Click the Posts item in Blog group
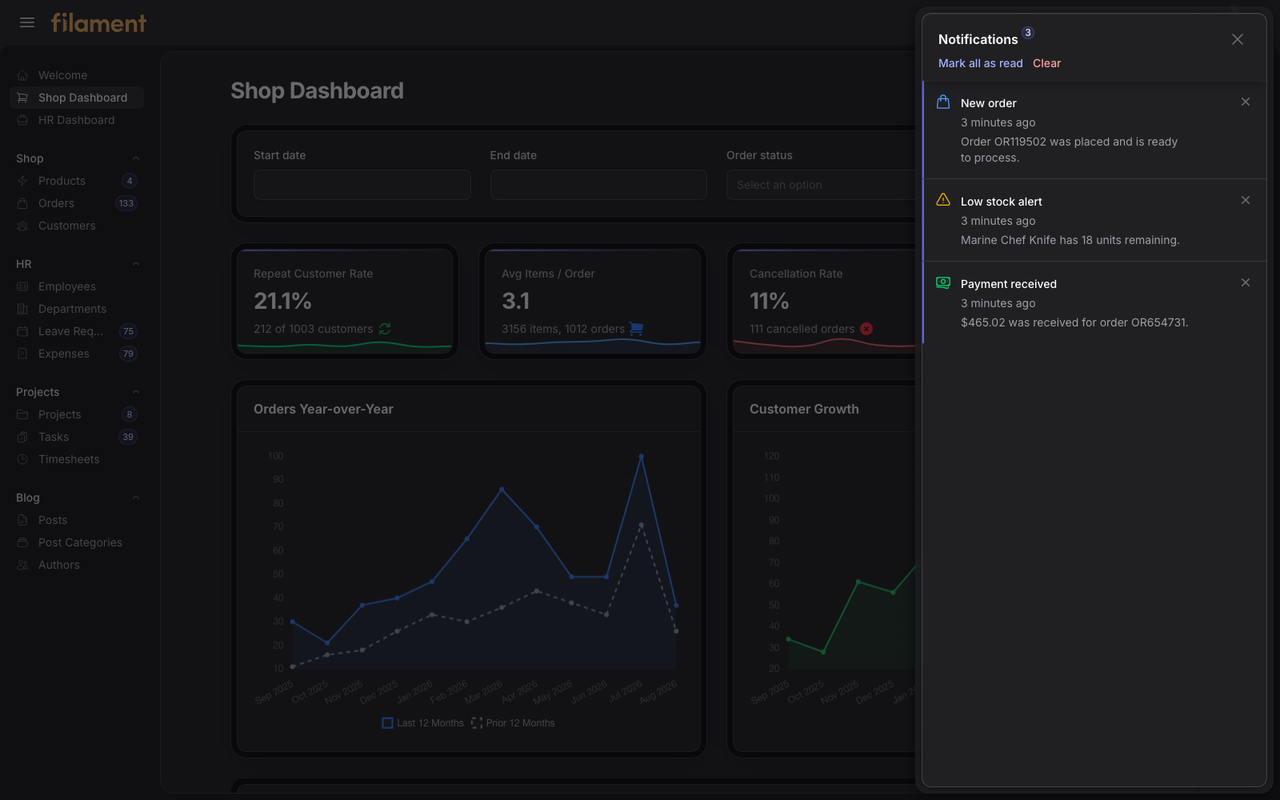The height and width of the screenshot is (800, 1280). click(x=77, y=520)
